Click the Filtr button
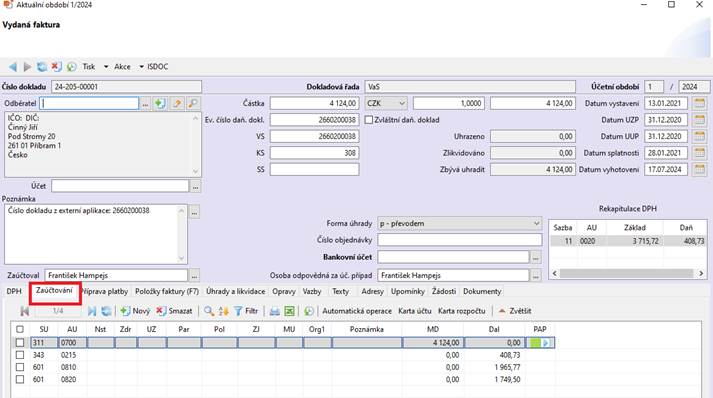713x398 pixels. coord(246,311)
